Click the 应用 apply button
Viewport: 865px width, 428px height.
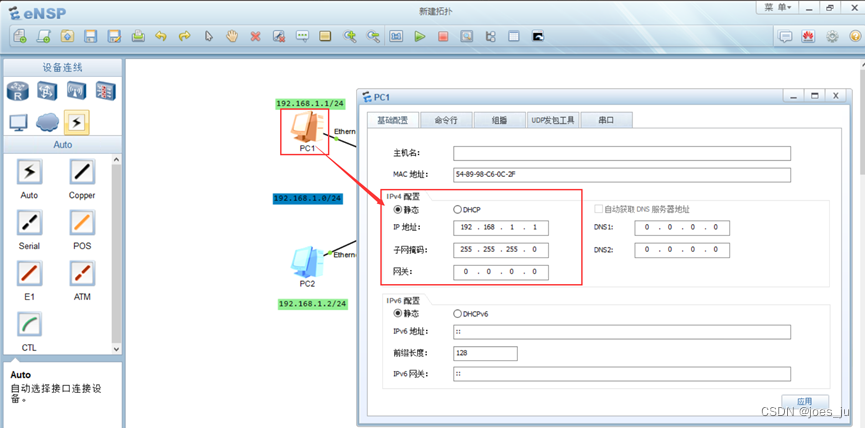point(805,402)
